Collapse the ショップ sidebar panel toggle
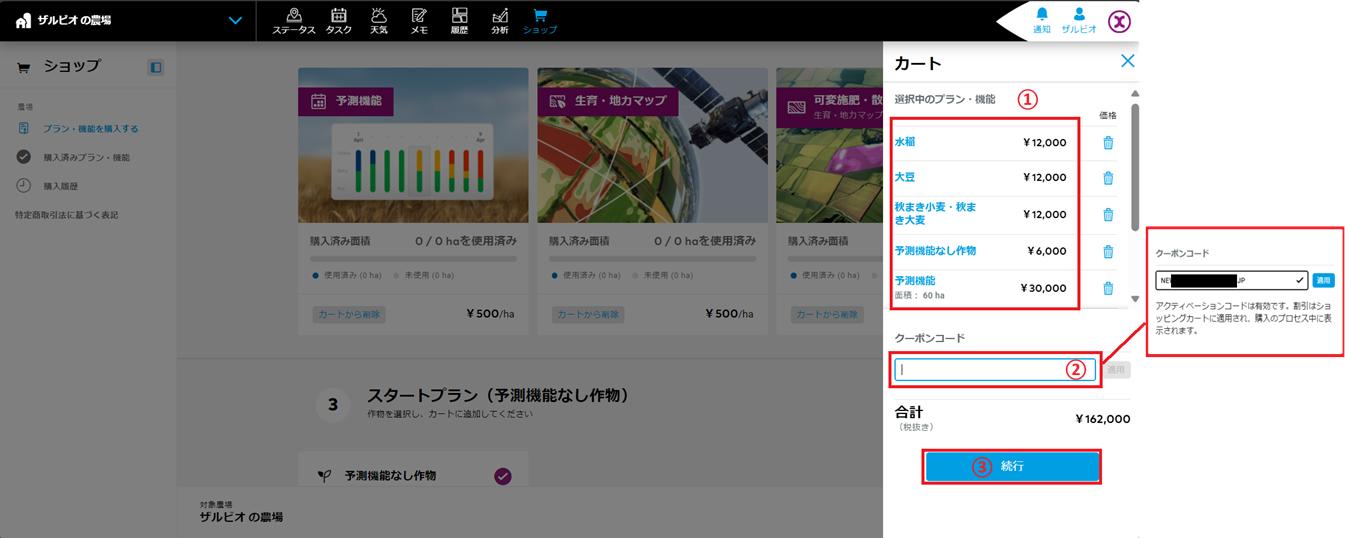1345x538 pixels. (x=156, y=67)
